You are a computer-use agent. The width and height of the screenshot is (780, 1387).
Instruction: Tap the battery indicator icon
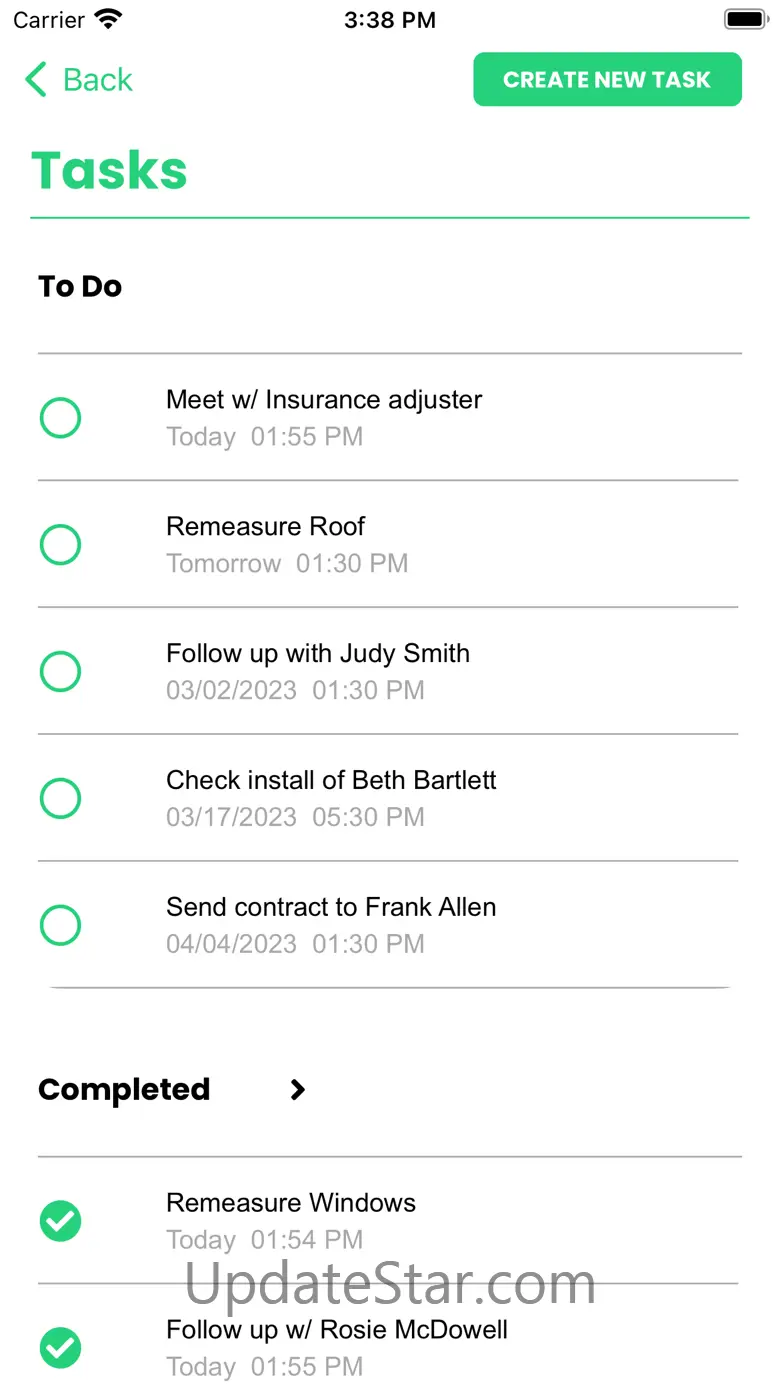(x=745, y=19)
